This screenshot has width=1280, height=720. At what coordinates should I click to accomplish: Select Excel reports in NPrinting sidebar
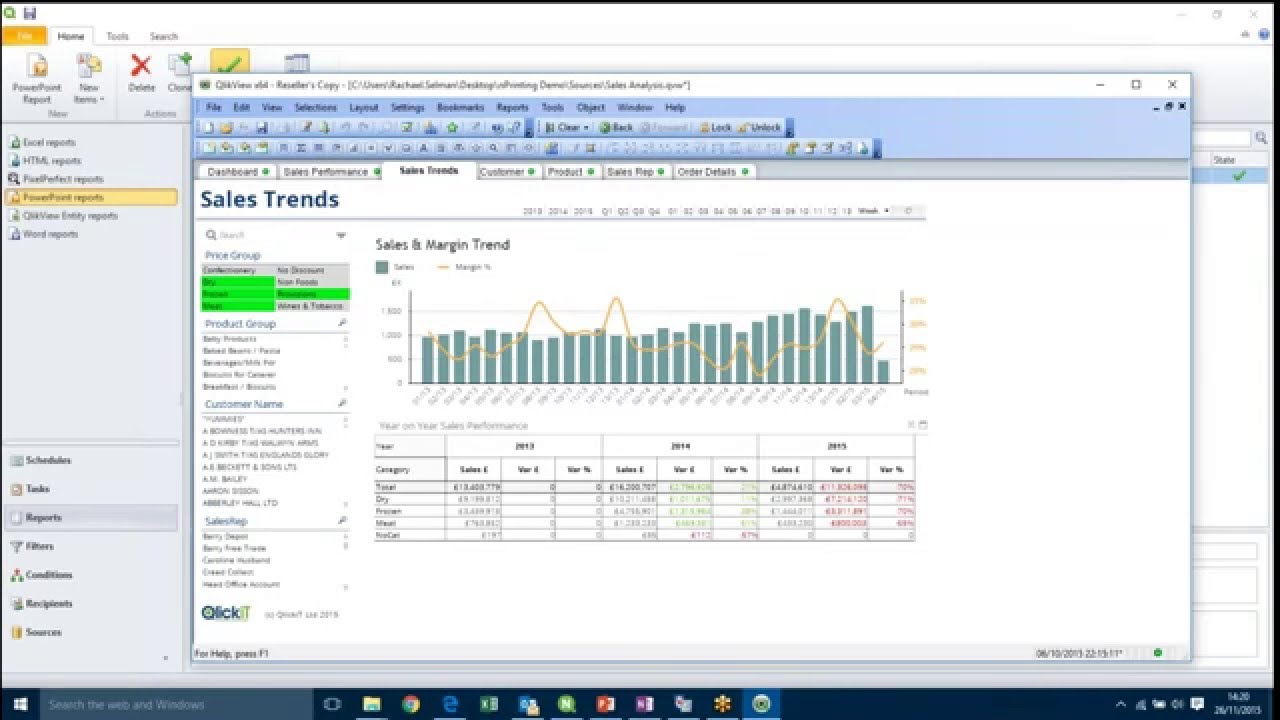point(49,142)
